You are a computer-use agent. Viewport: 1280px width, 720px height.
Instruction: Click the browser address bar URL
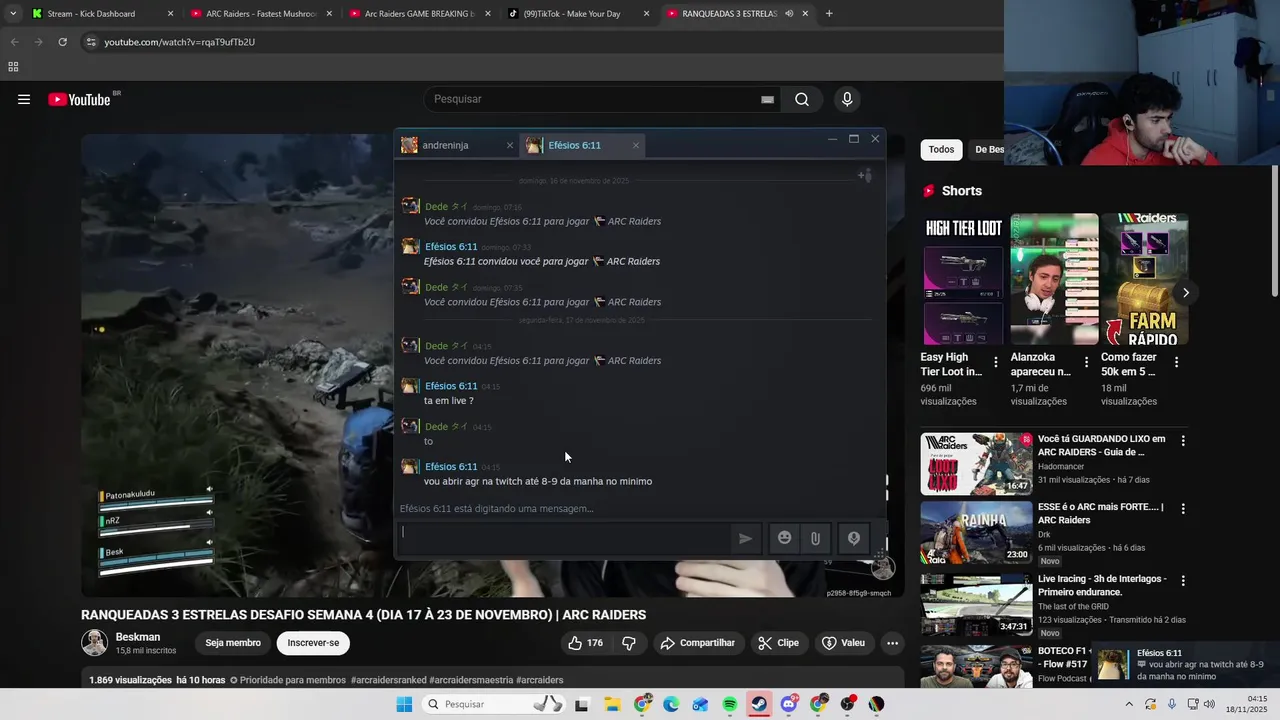tap(180, 42)
